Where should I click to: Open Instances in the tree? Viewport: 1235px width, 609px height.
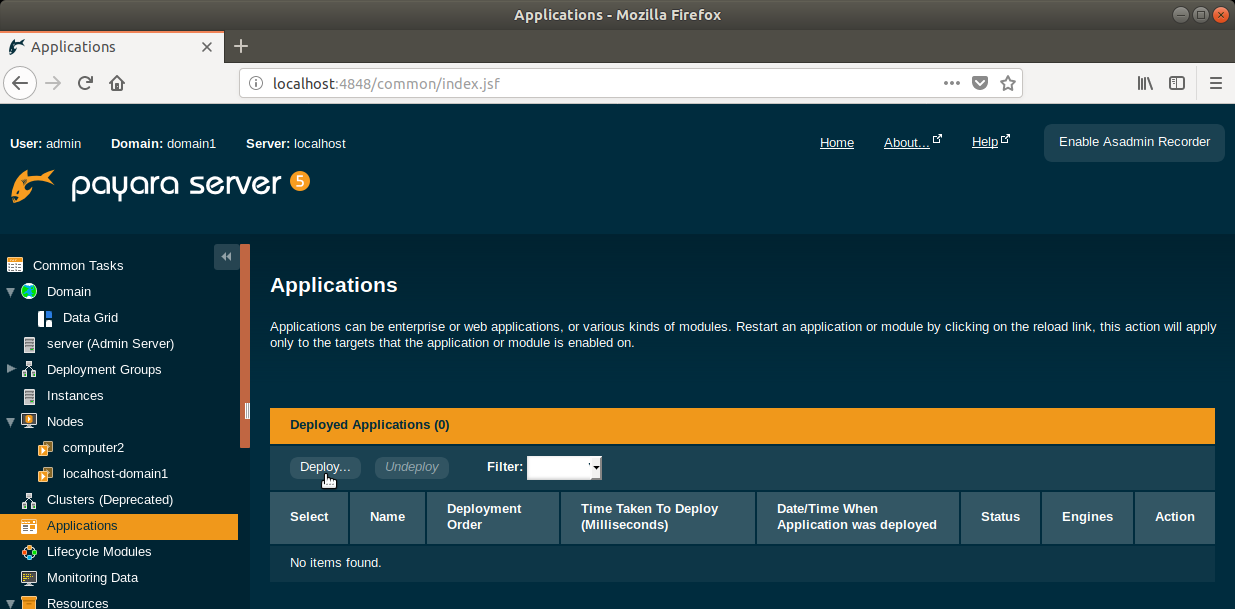tap(75, 396)
